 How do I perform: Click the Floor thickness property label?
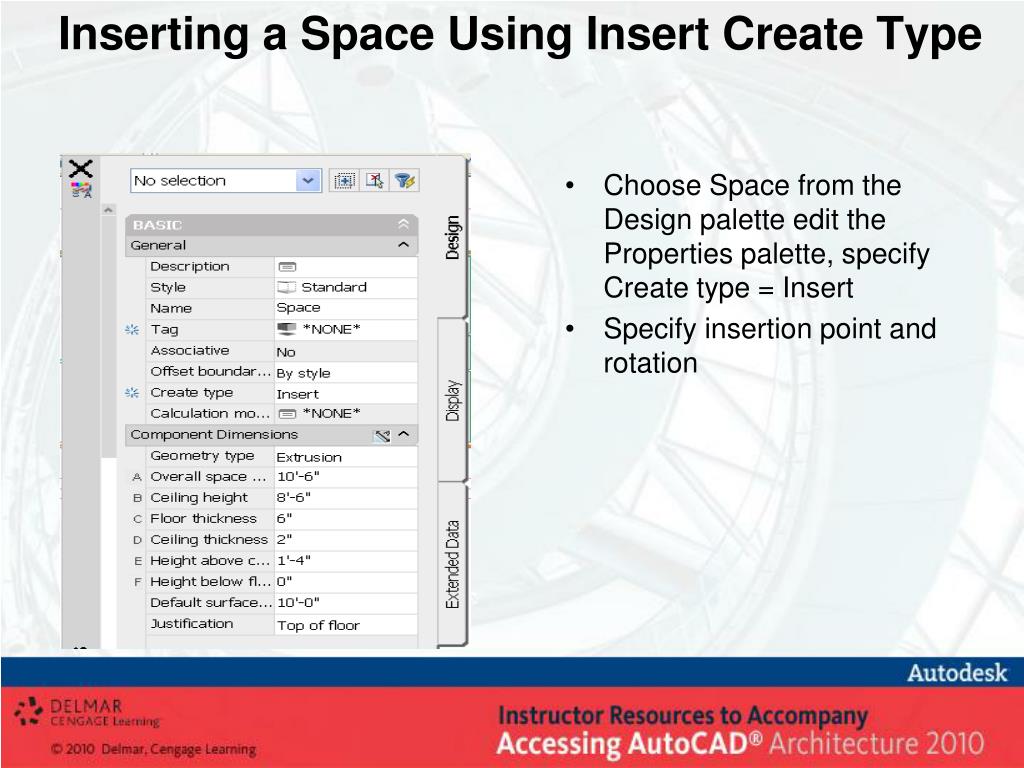click(204, 519)
